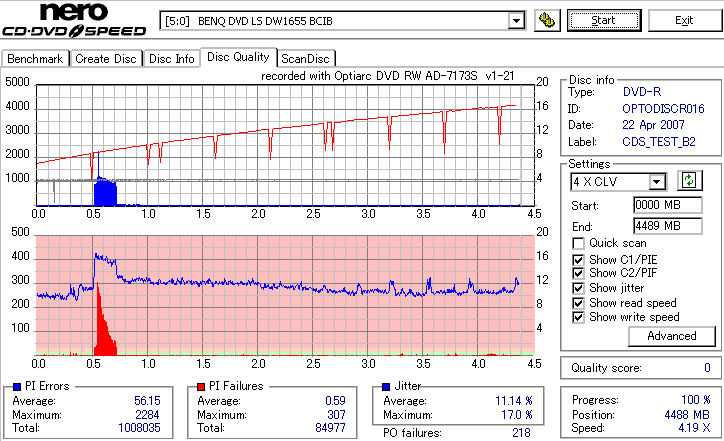Click the drive options icon beside Start

547,20
